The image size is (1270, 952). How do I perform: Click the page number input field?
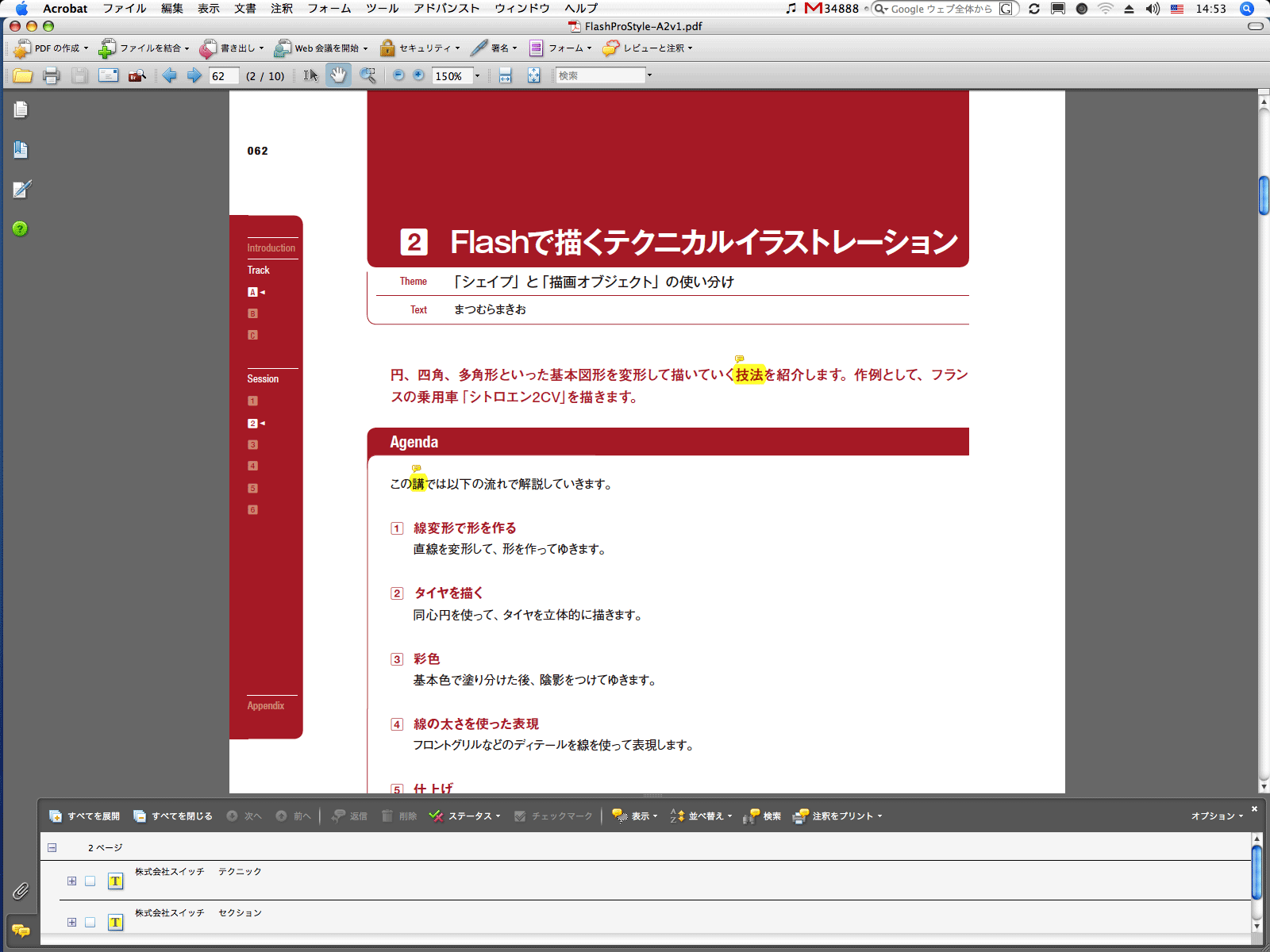pyautogui.click(x=224, y=76)
